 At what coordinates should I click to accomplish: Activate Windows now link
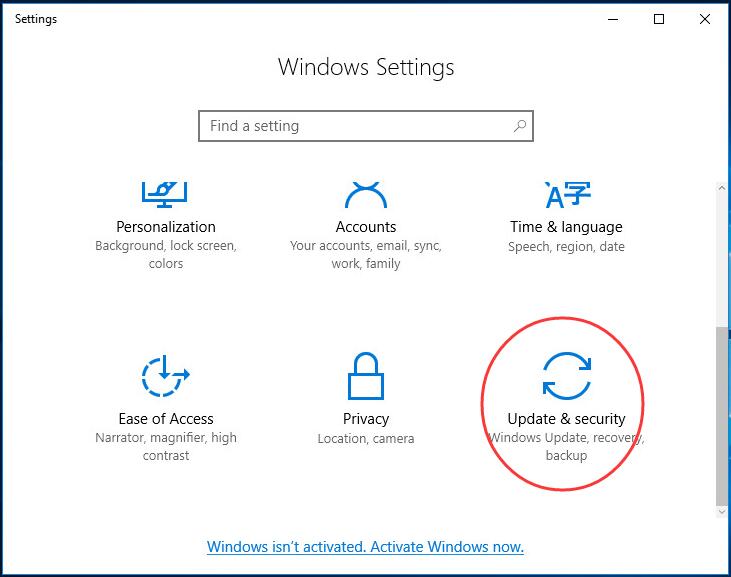point(366,547)
